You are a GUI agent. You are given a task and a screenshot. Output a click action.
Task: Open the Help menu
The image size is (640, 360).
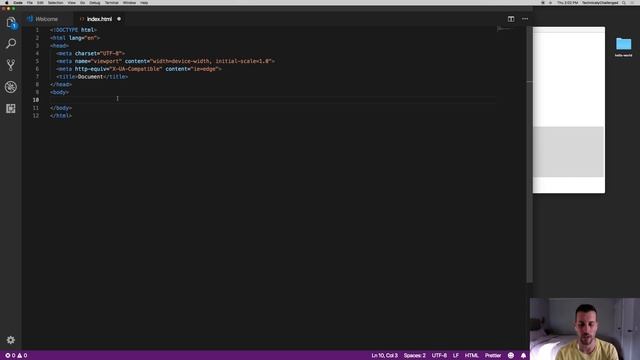click(144, 2)
